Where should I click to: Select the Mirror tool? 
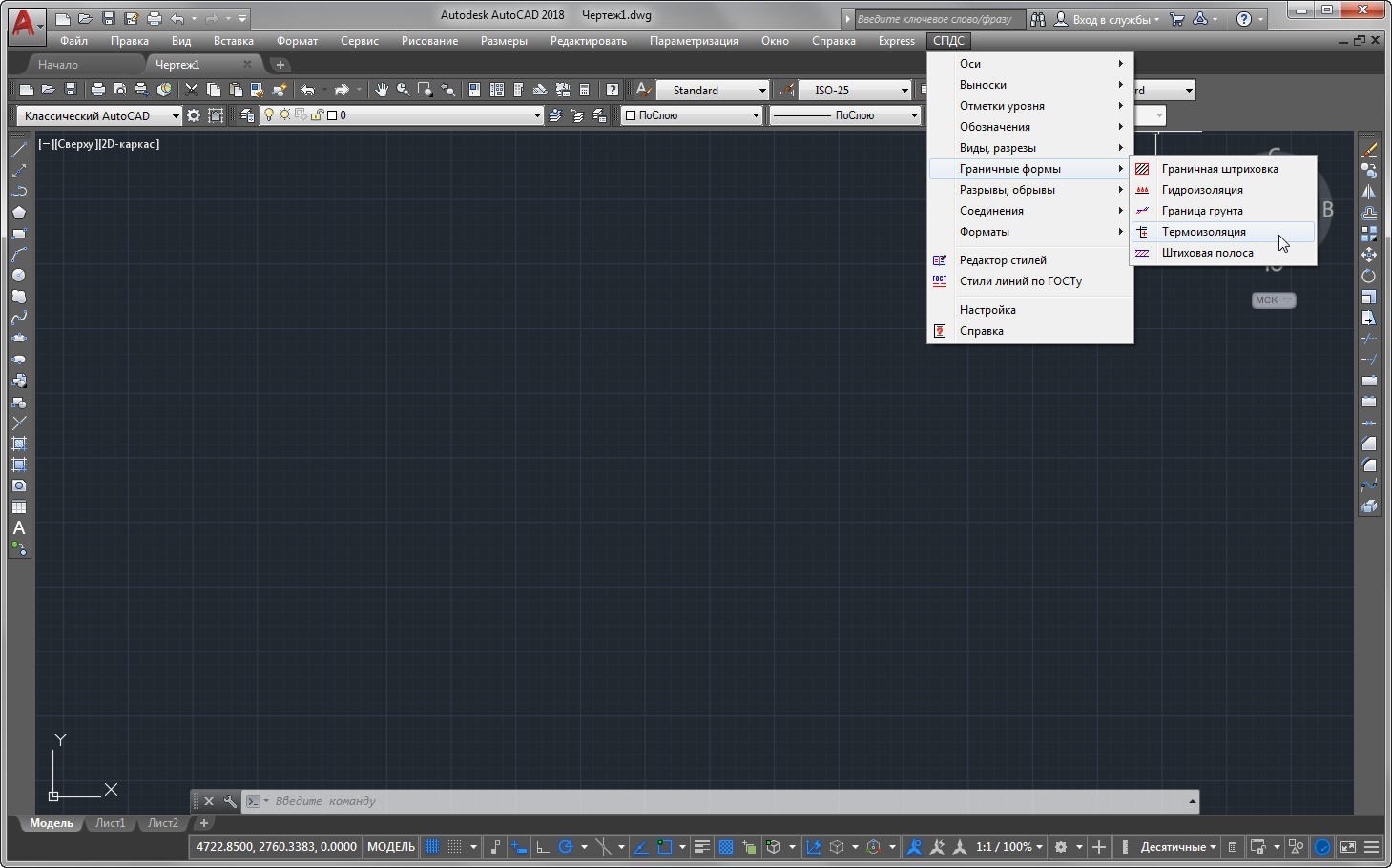coord(1369,192)
